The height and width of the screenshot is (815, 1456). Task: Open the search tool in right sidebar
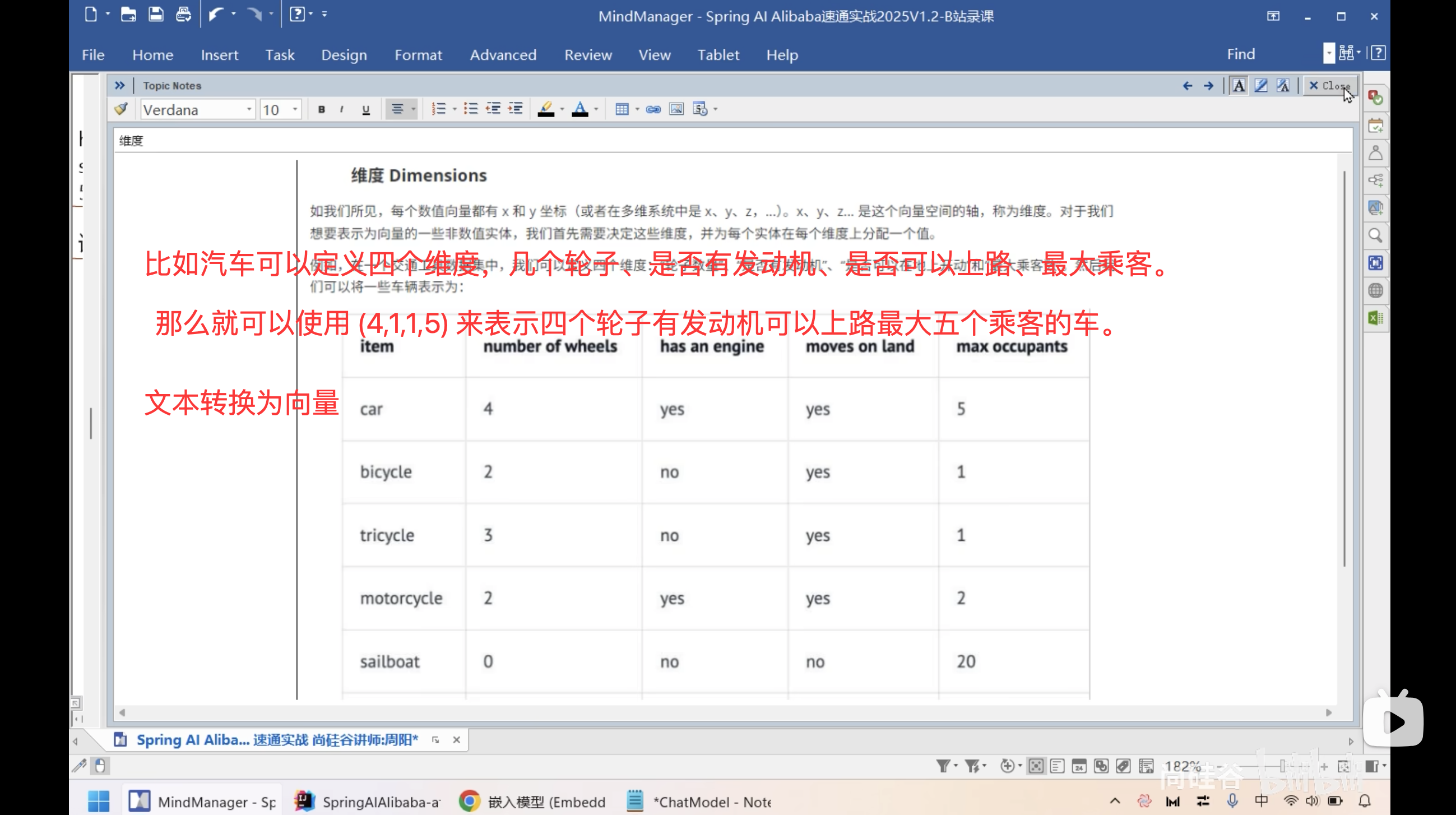pos(1376,235)
